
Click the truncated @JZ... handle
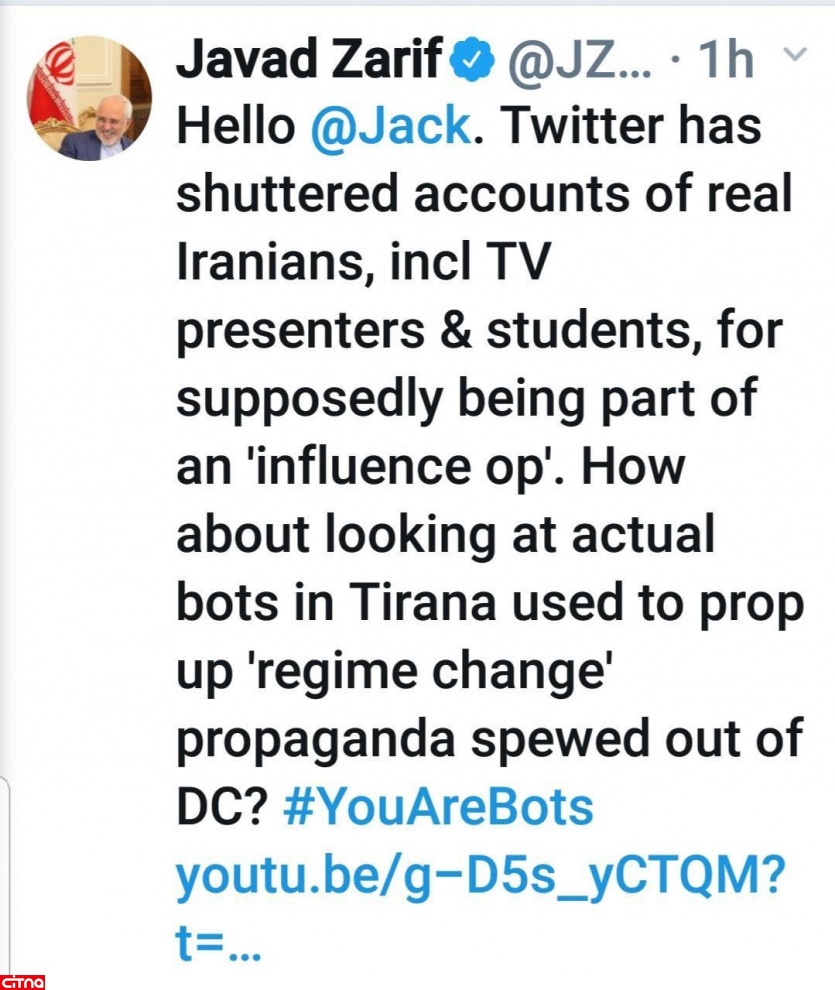tap(581, 60)
